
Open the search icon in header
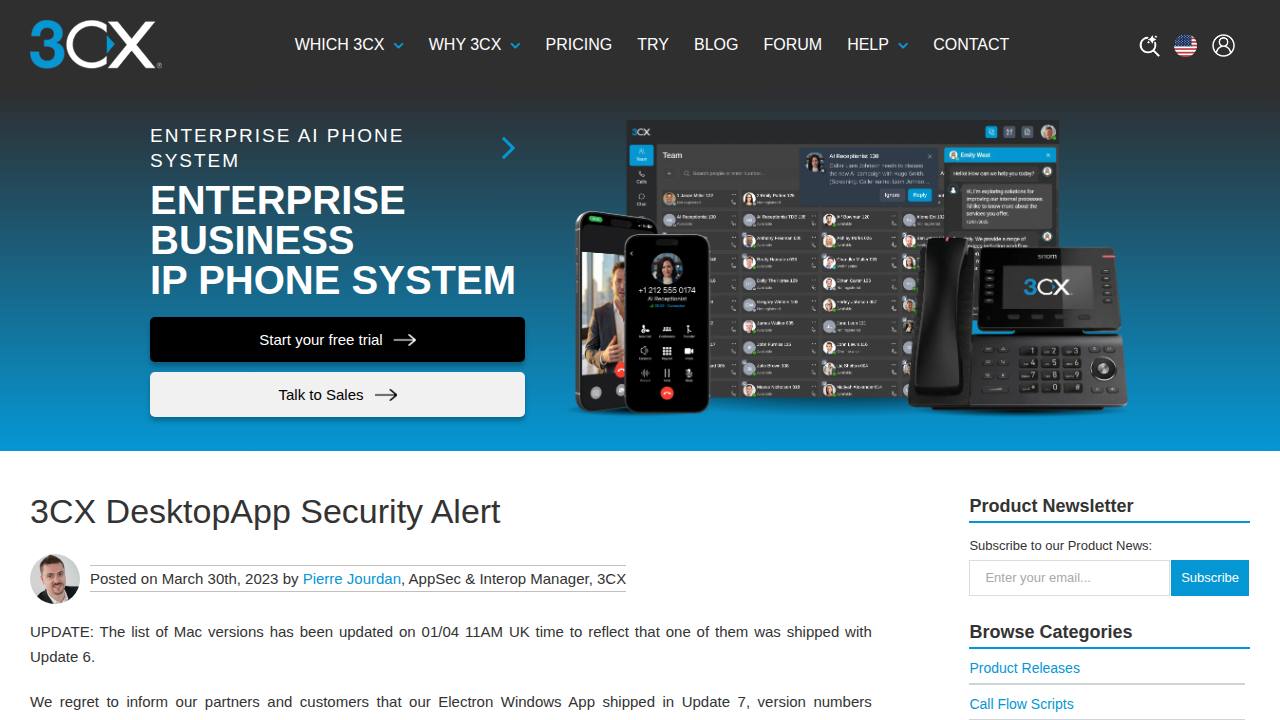pos(1149,45)
